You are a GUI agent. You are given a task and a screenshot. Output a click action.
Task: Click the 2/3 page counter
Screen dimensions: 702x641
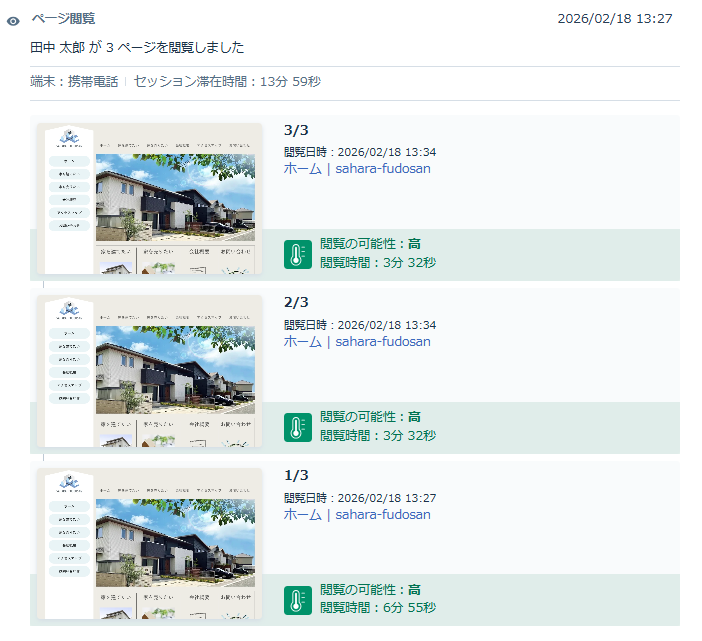click(296, 302)
